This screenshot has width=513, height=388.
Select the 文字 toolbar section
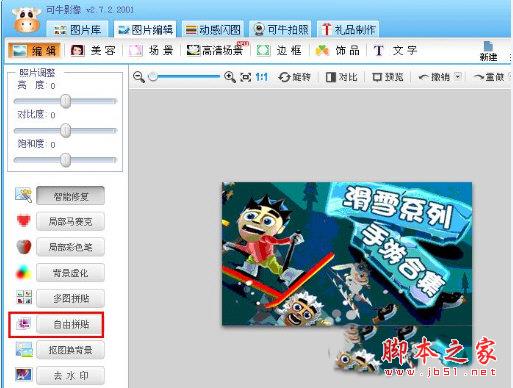pyautogui.click(x=395, y=51)
